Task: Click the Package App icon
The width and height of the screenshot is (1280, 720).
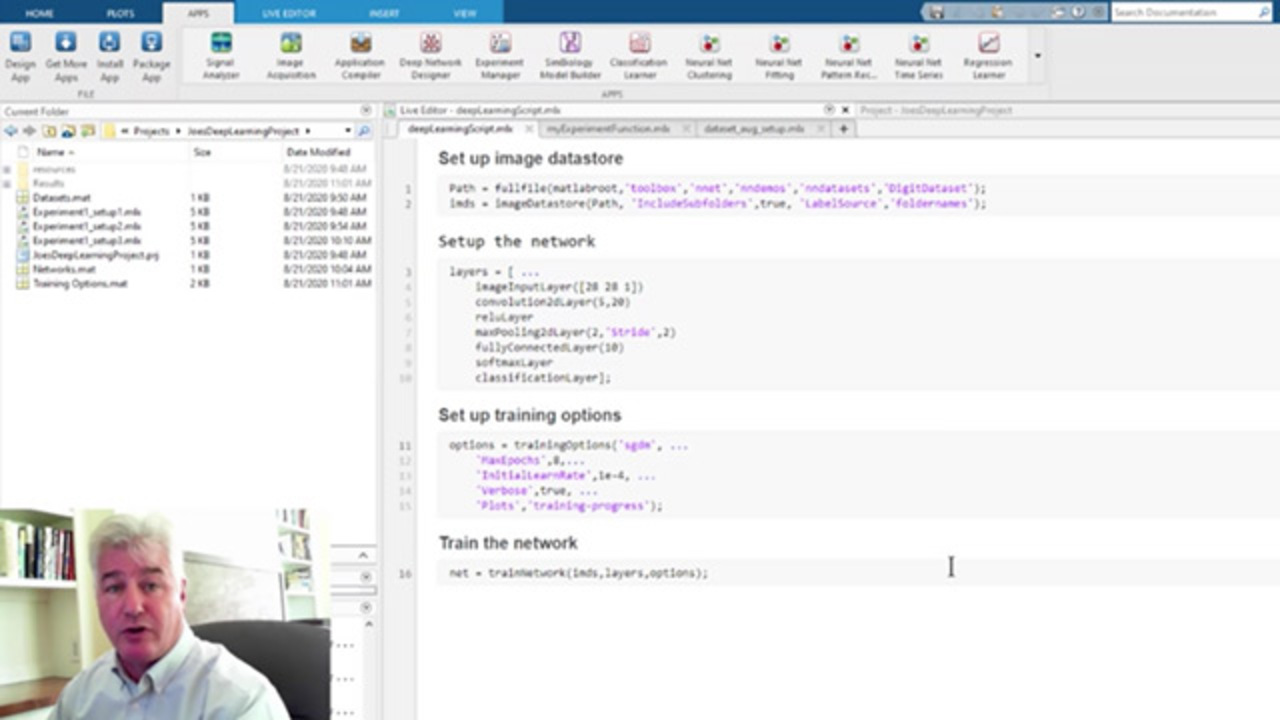Action: coord(151,54)
